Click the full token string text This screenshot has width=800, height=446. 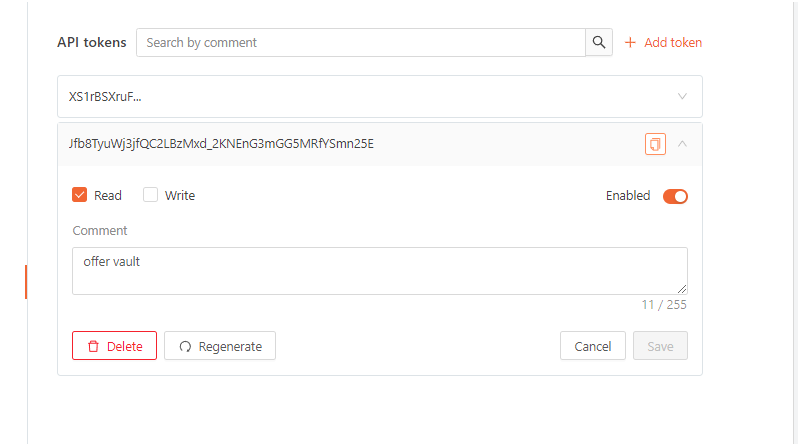coord(221,144)
